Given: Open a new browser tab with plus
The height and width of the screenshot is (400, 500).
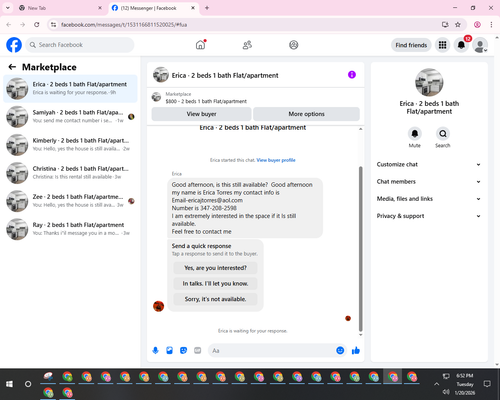Looking at the screenshot, I should (207, 8).
